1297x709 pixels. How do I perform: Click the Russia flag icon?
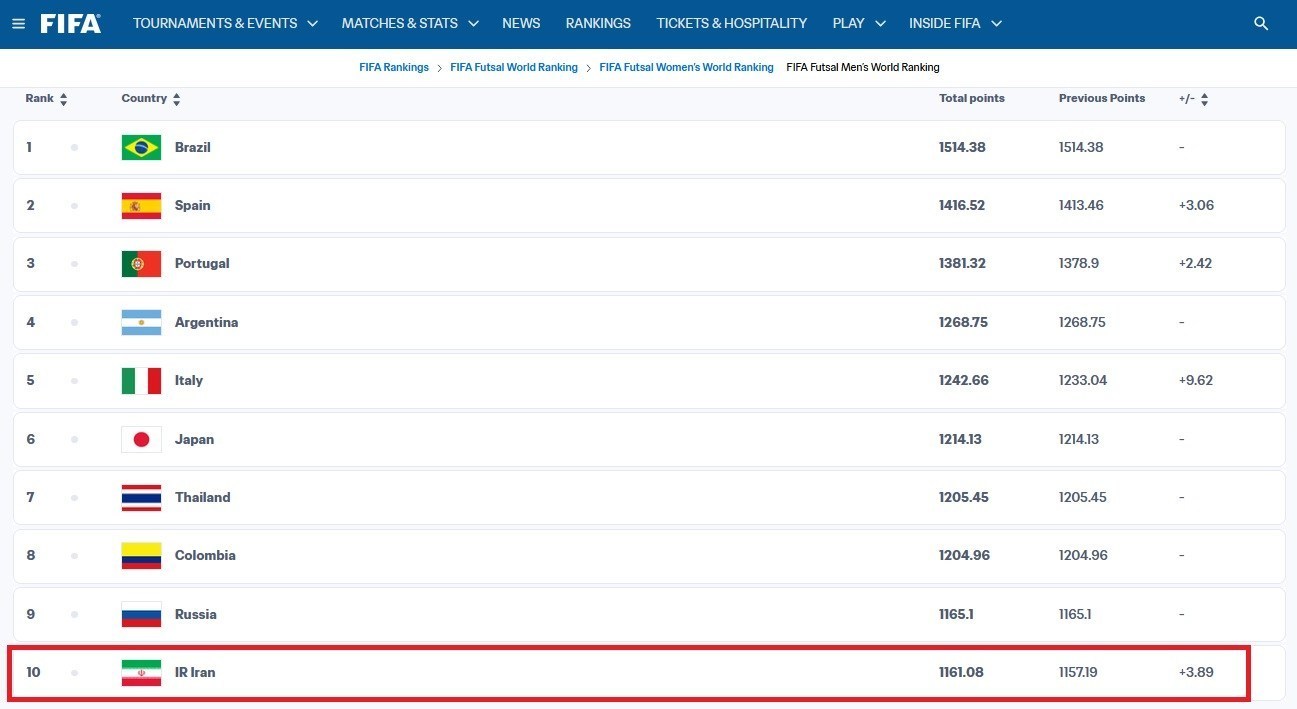pos(141,614)
